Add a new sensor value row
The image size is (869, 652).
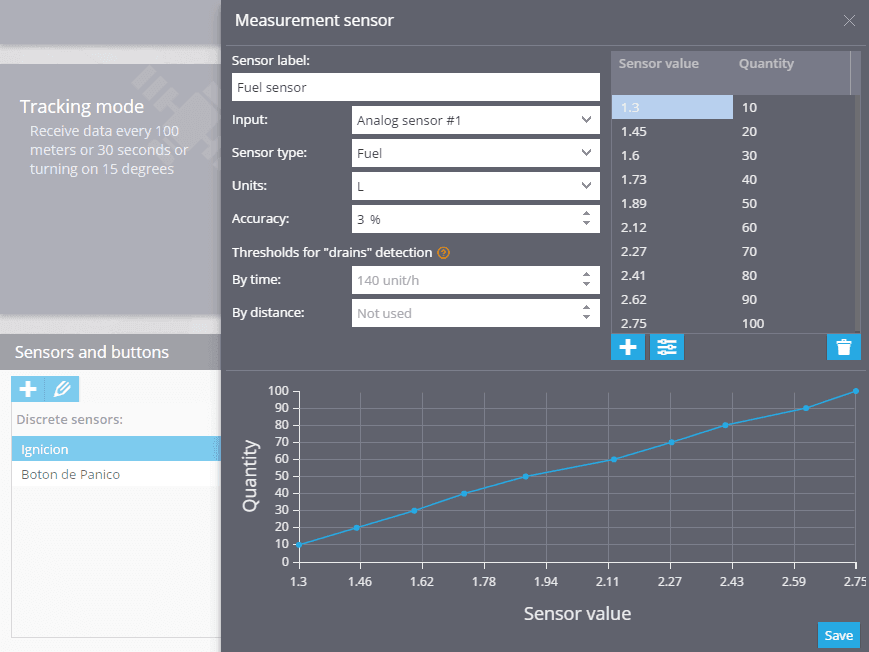[x=628, y=347]
